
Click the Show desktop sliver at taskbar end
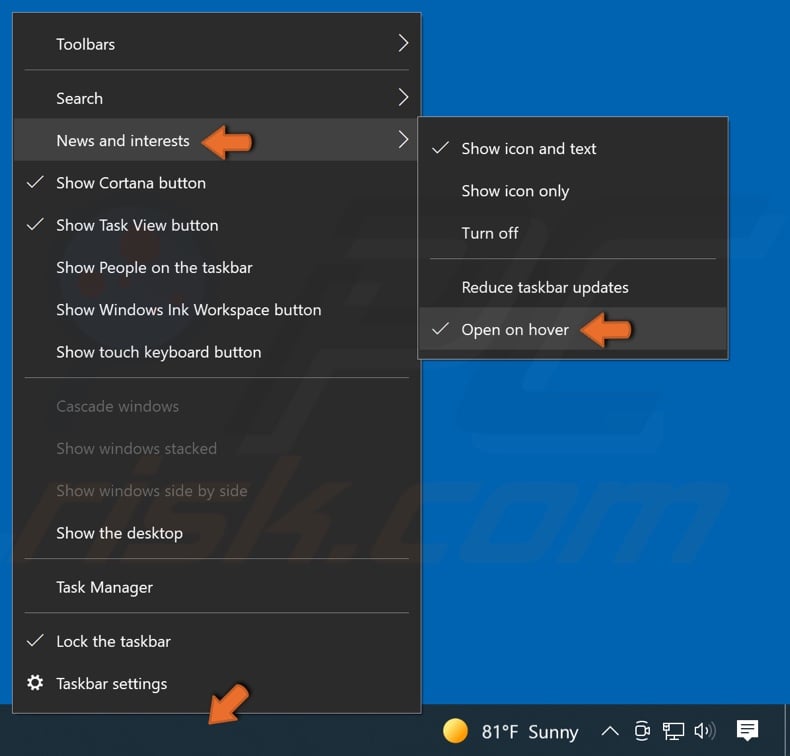[x=786, y=730]
